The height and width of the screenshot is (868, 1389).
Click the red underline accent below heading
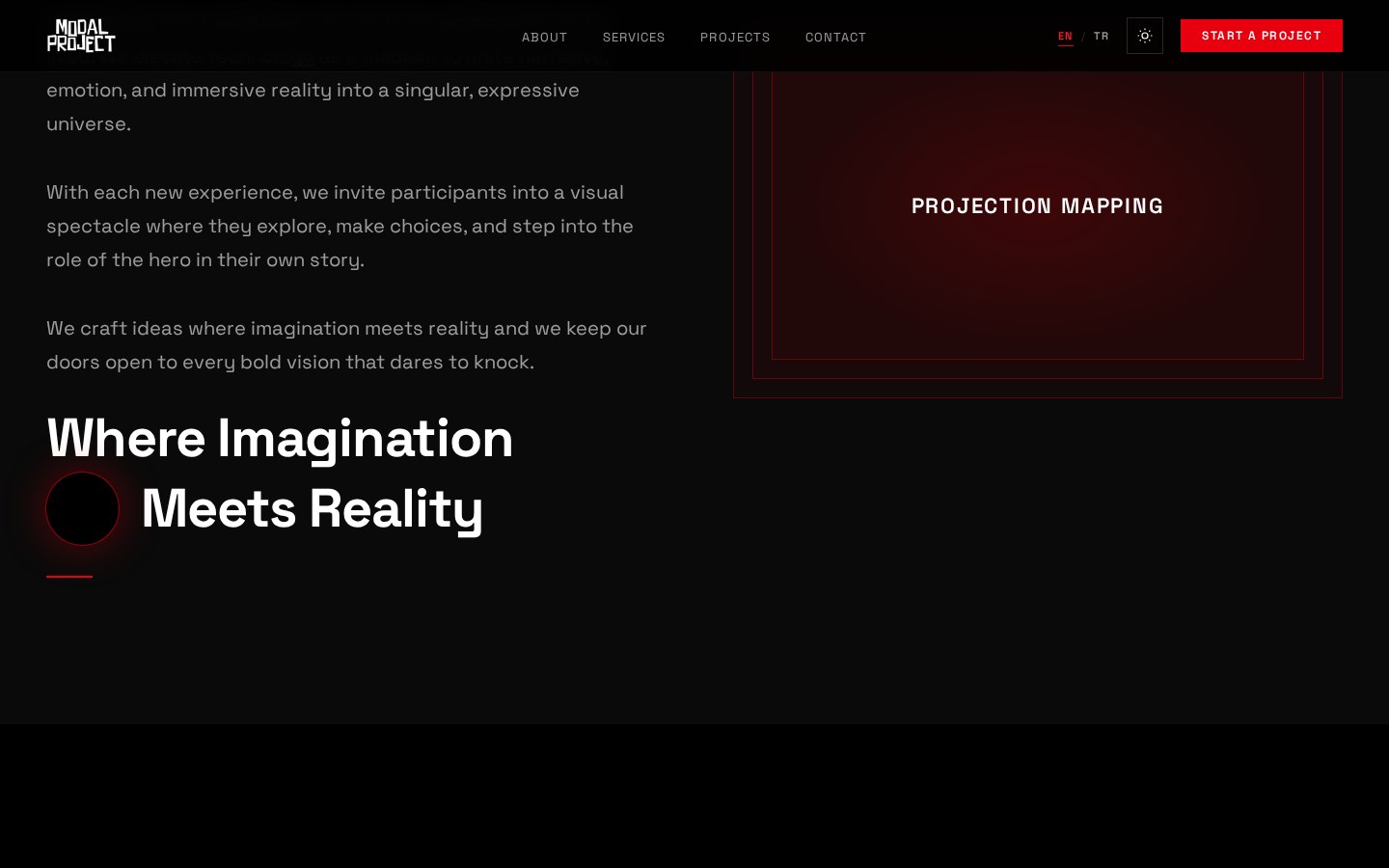69,577
